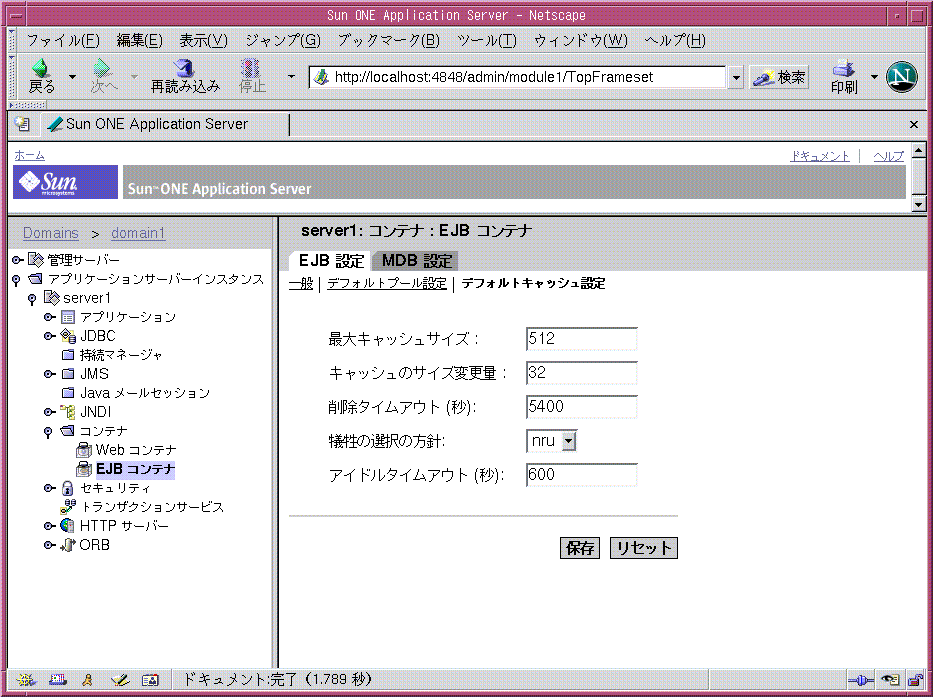Click the Navigator icon in status bar

coord(26,680)
